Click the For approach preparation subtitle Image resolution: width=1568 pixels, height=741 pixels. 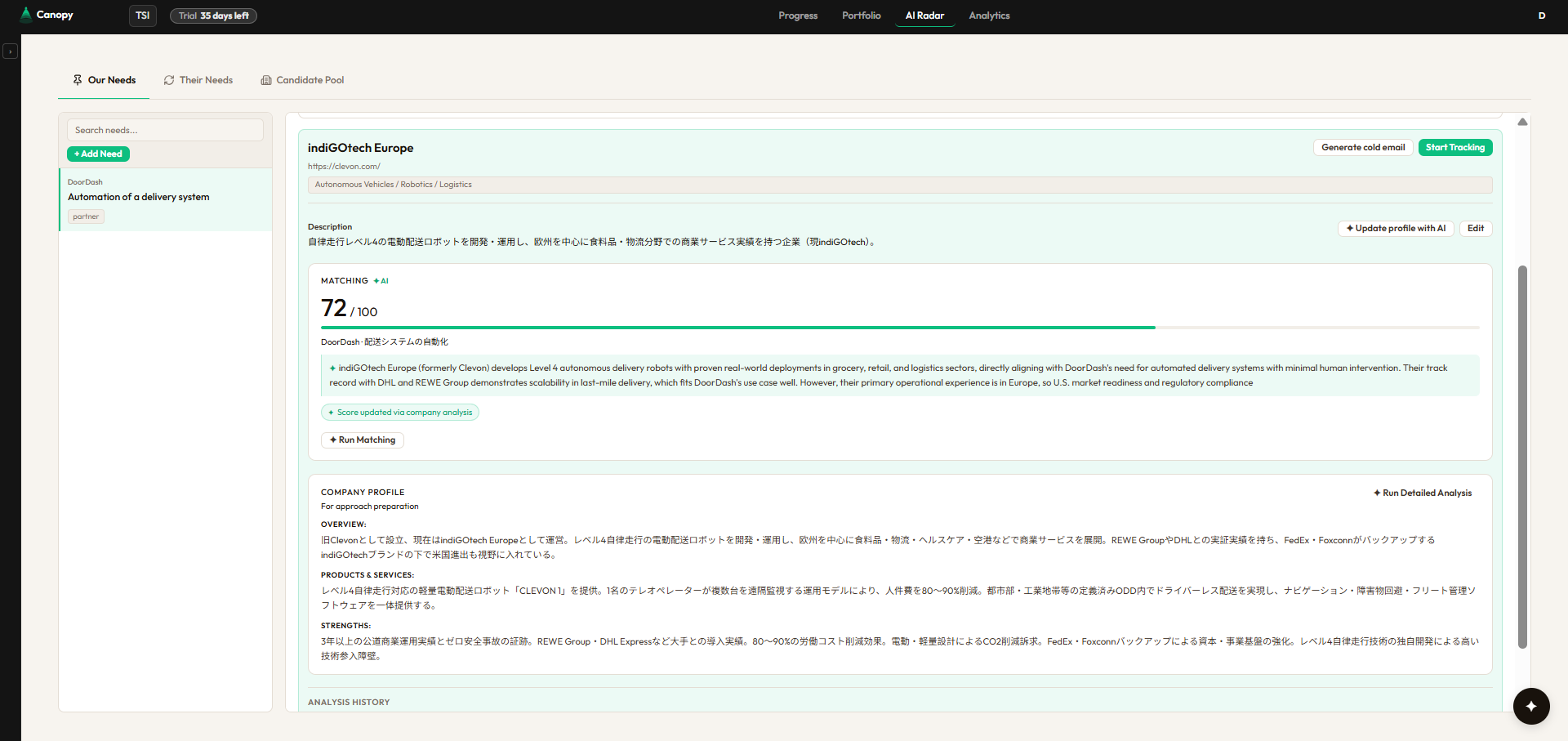[x=369, y=507]
